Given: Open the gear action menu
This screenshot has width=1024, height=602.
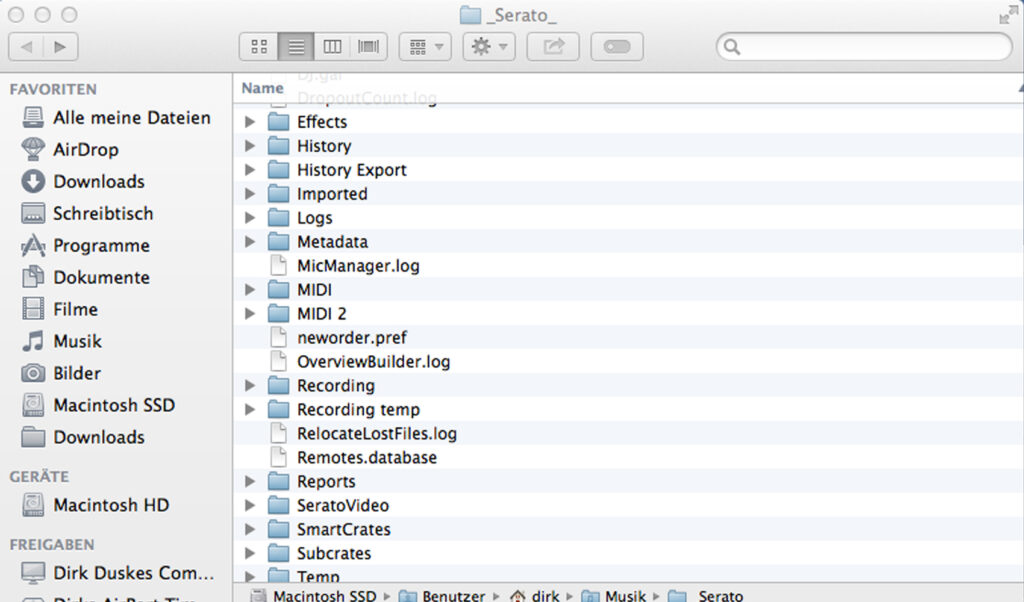Looking at the screenshot, I should coord(489,47).
